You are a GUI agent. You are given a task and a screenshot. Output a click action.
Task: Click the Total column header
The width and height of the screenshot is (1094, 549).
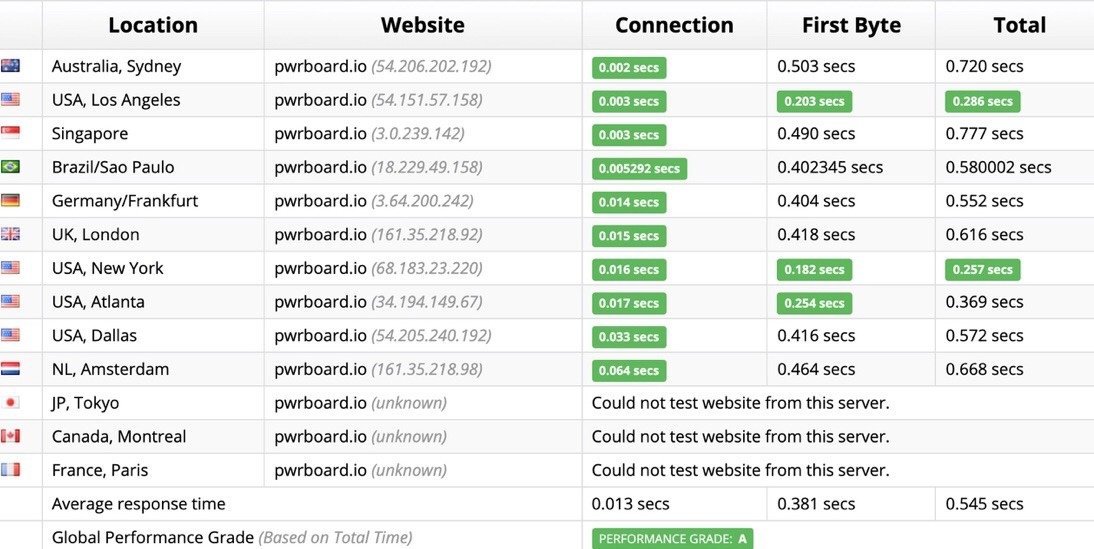[1019, 25]
